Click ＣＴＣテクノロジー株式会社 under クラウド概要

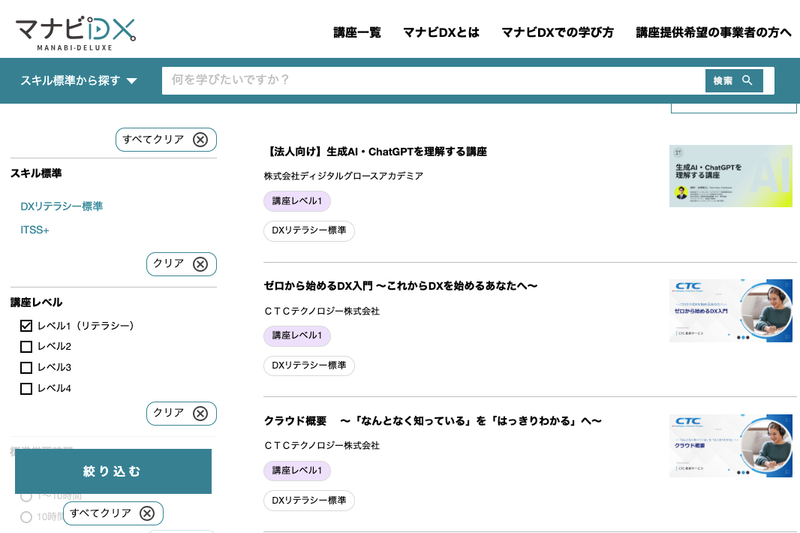(322, 446)
